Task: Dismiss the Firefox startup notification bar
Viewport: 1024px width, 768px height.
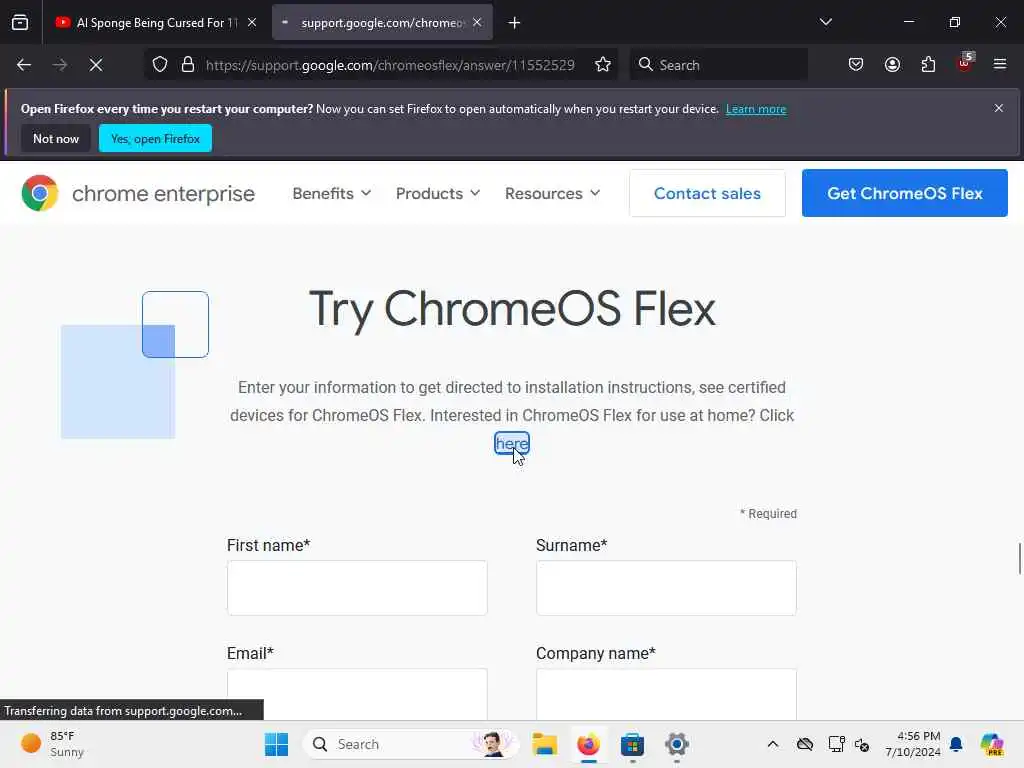Action: [x=999, y=108]
